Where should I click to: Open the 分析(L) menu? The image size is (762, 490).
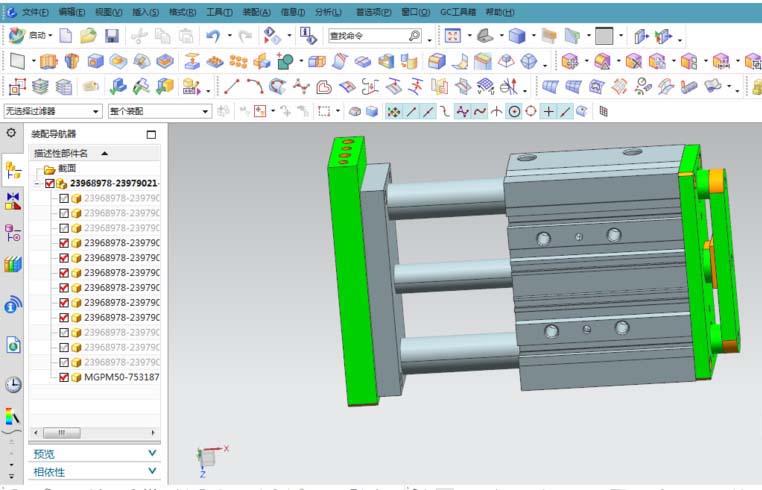coord(328,12)
